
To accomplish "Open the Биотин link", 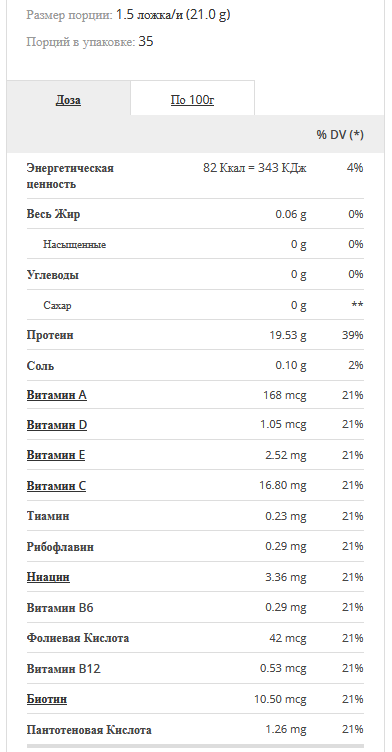I will [x=47, y=699].
